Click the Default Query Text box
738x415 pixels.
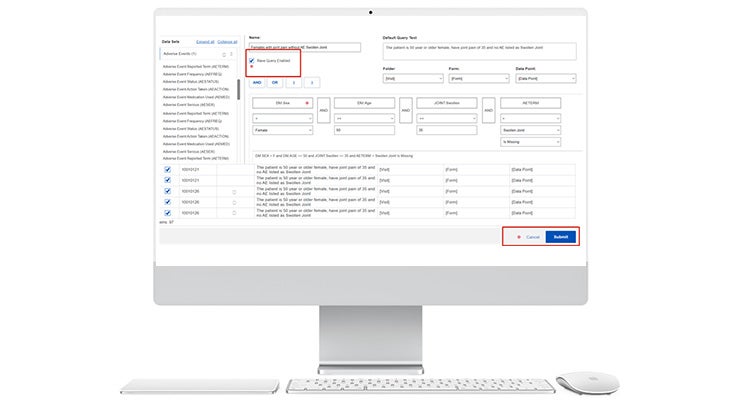click(479, 50)
